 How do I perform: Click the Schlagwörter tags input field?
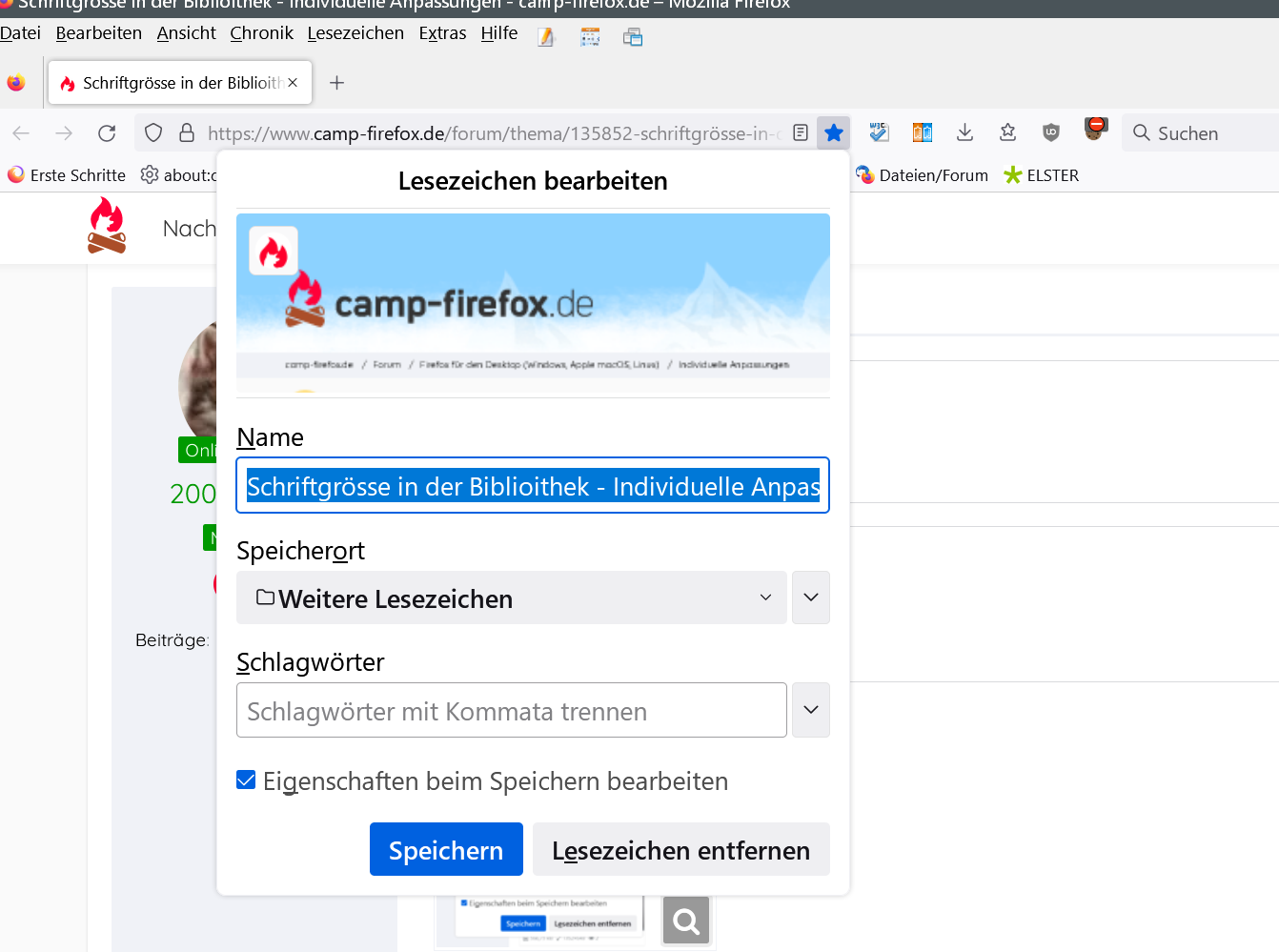coord(511,711)
